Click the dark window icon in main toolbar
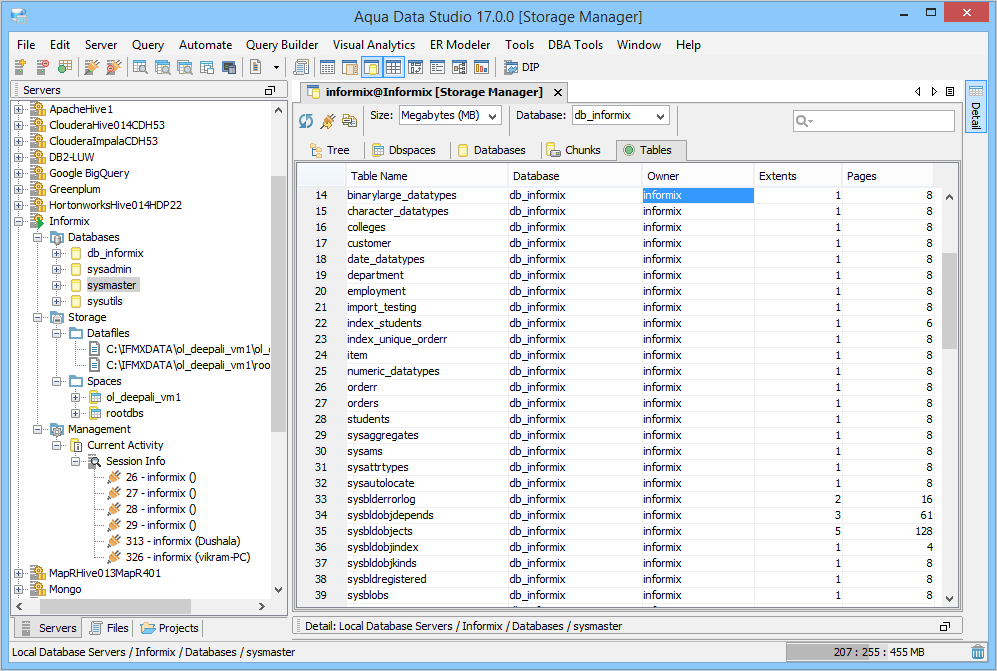997x671 pixels. tap(229, 67)
